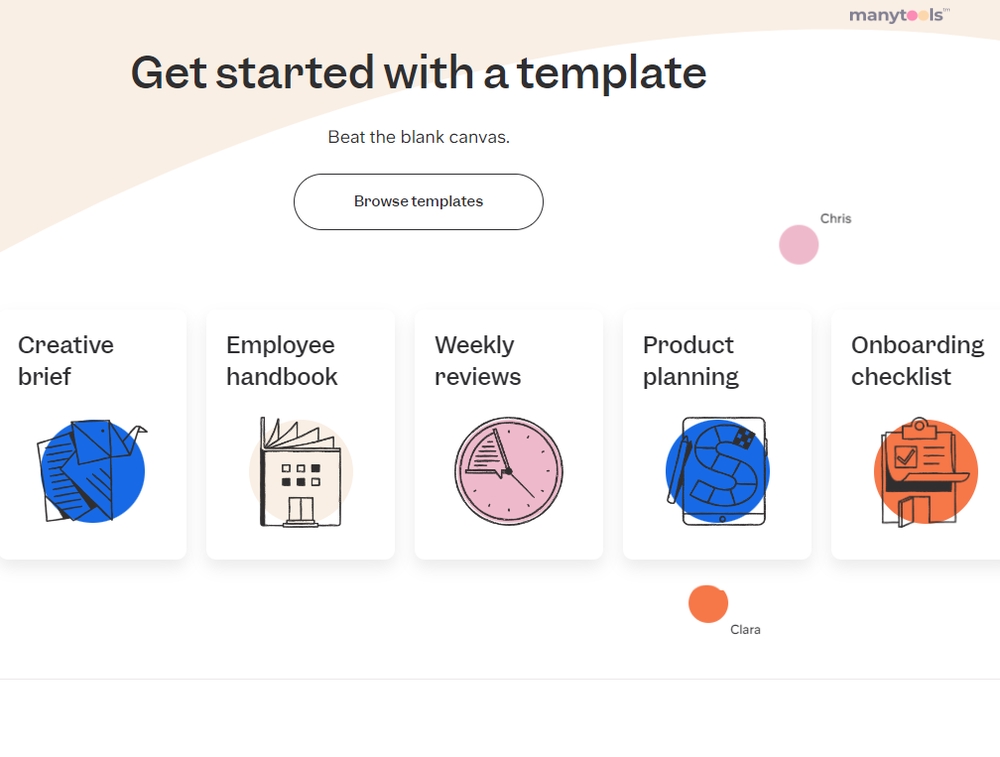The height and width of the screenshot is (757, 1000).
Task: Click the Chris name label
Action: 835,218
